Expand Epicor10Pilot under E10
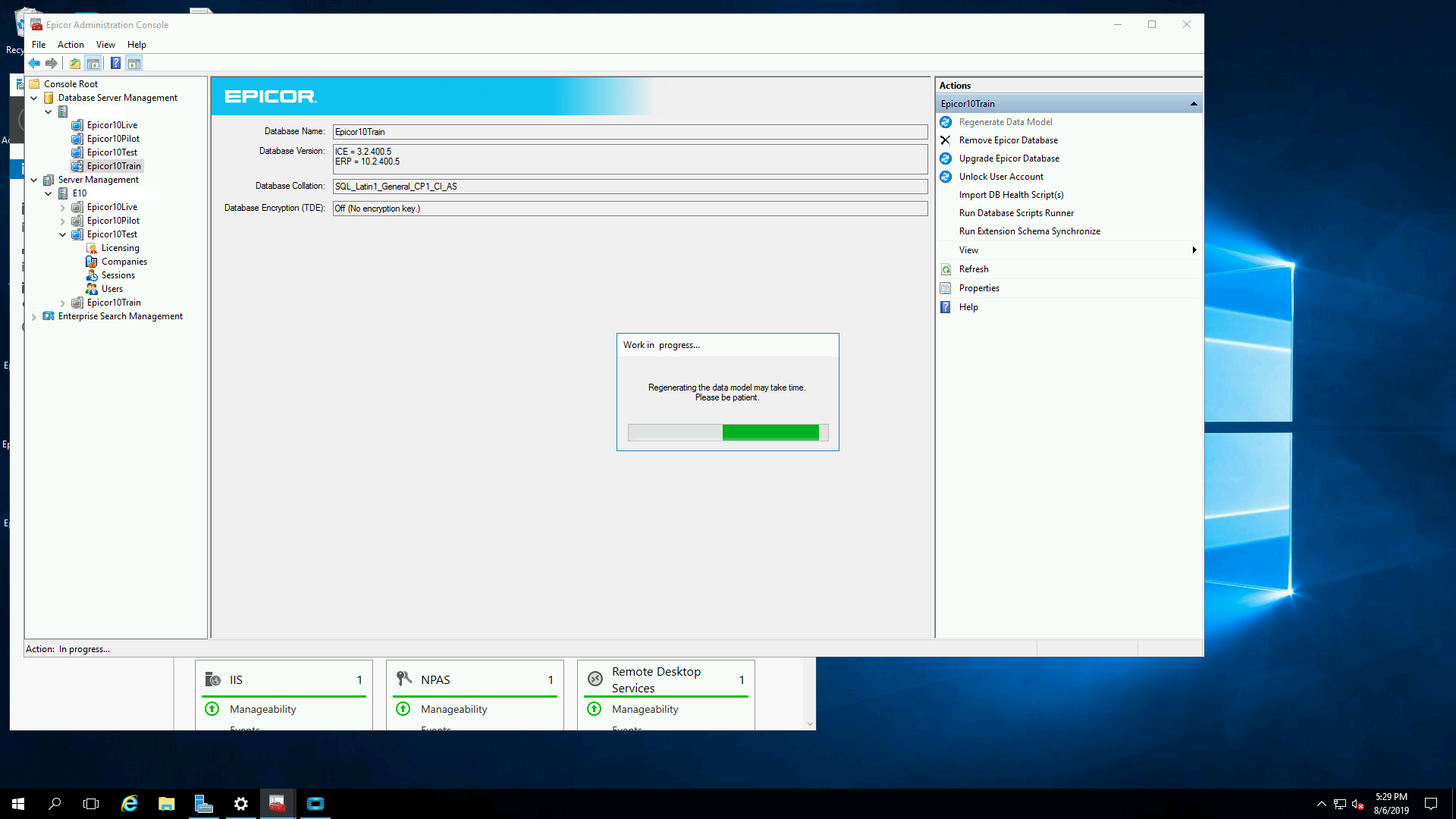Image resolution: width=1456 pixels, height=819 pixels. pos(63,221)
